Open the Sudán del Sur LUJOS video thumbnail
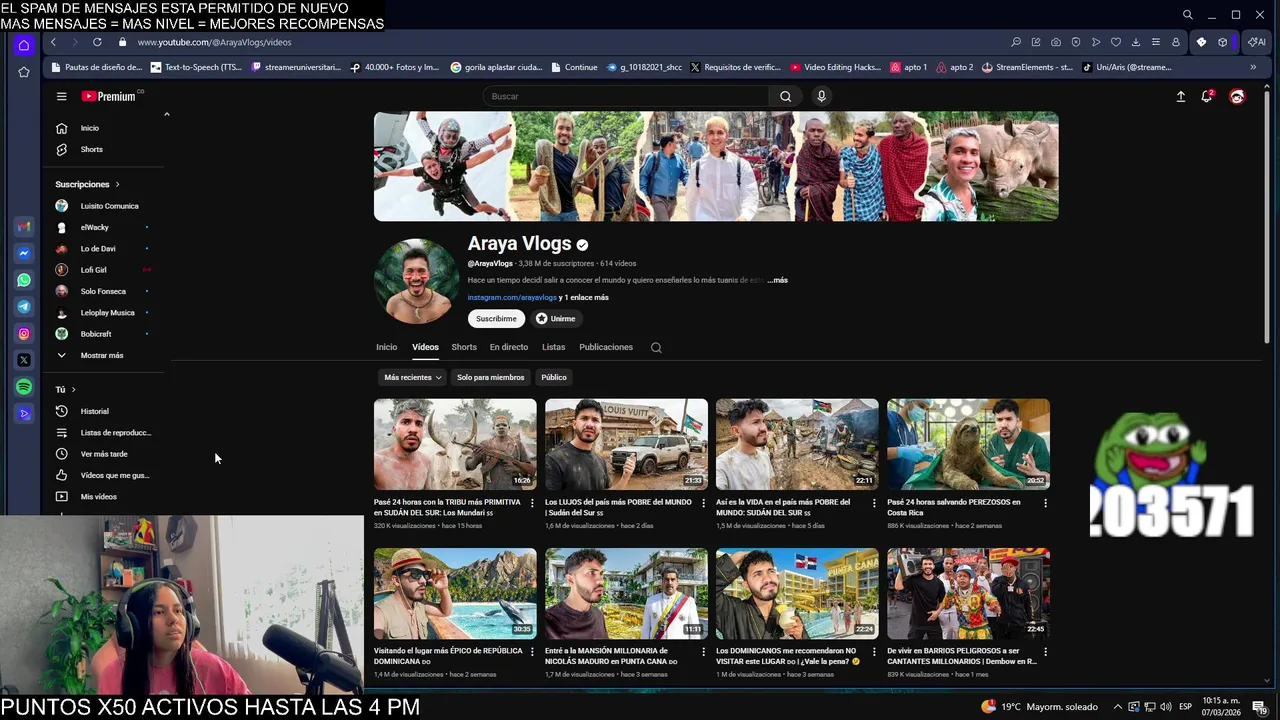Image resolution: width=1280 pixels, height=720 pixels. [x=626, y=444]
